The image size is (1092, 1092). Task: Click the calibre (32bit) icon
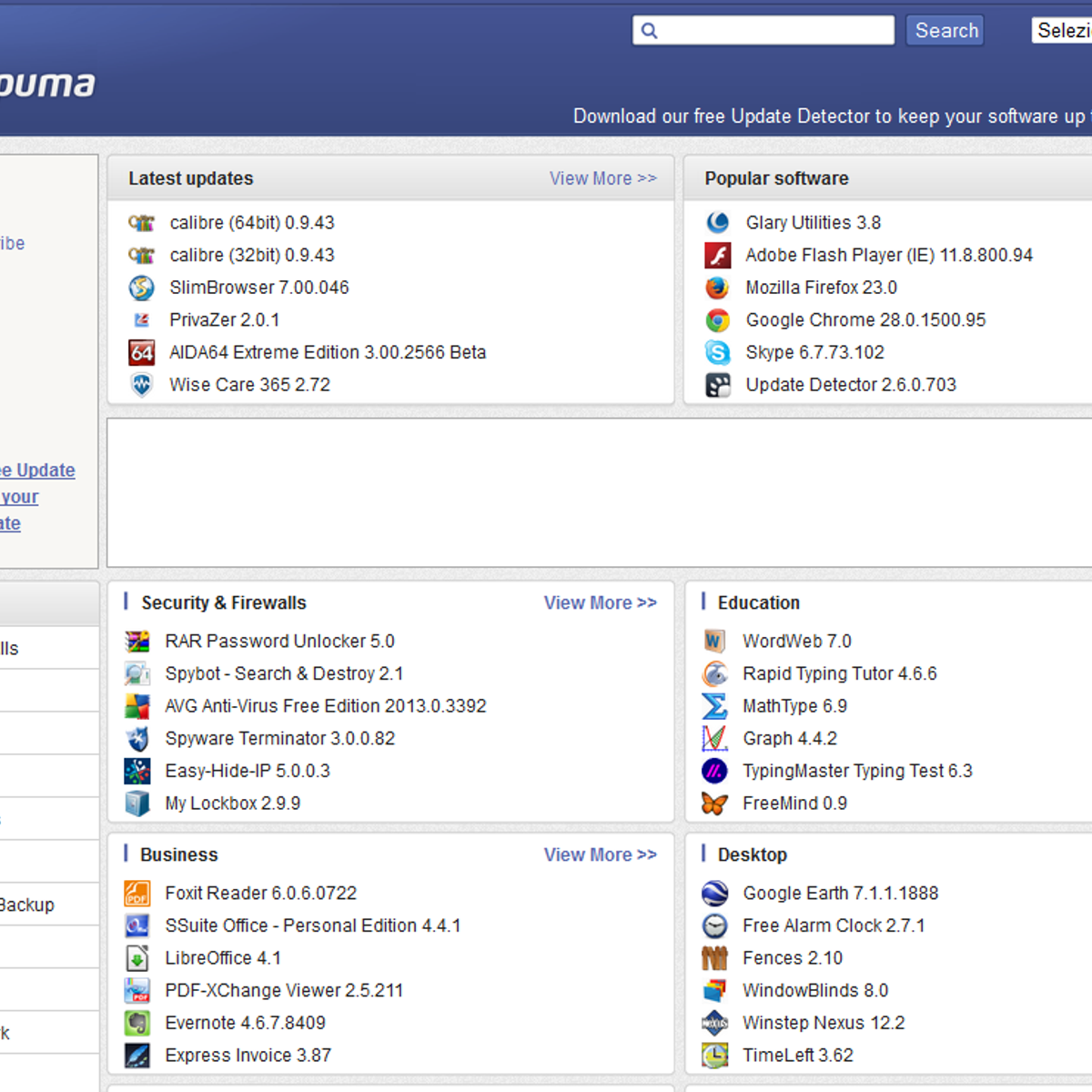coord(141,256)
